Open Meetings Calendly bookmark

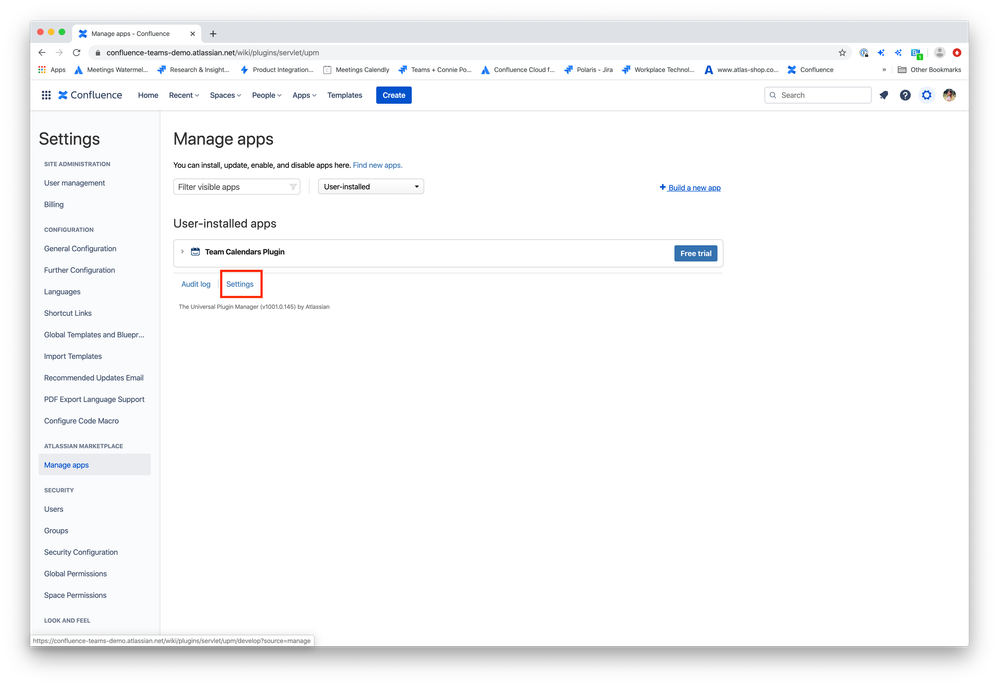click(x=356, y=70)
